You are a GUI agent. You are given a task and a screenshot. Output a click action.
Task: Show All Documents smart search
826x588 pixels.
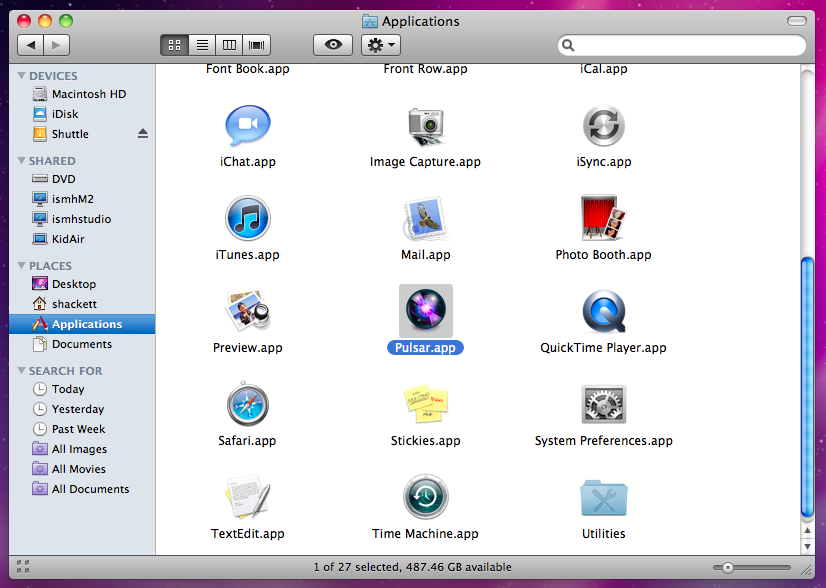pos(82,489)
